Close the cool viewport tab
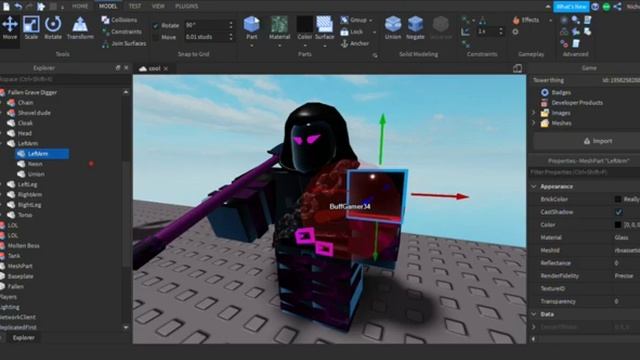Screen dimensions: 640x360 166,69
